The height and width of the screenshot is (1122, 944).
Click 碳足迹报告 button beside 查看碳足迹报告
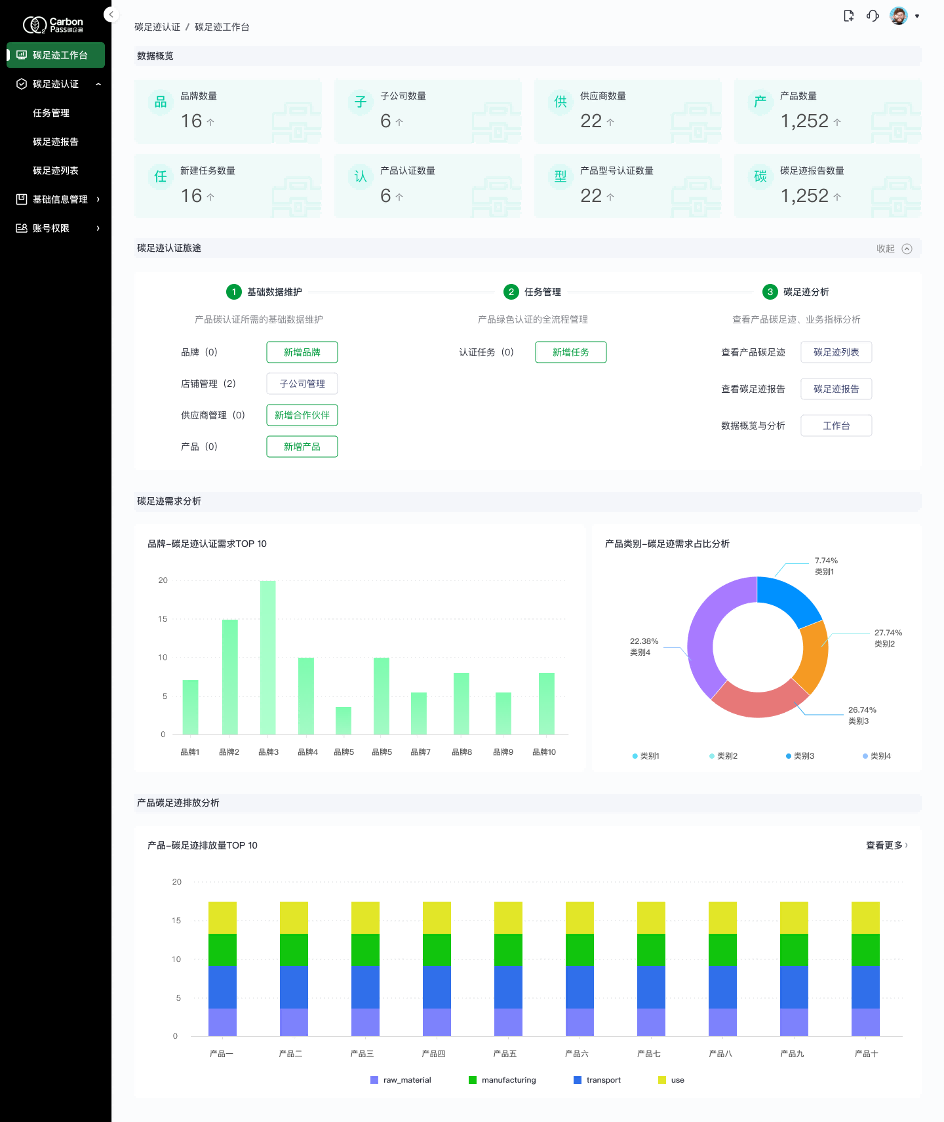(836, 389)
